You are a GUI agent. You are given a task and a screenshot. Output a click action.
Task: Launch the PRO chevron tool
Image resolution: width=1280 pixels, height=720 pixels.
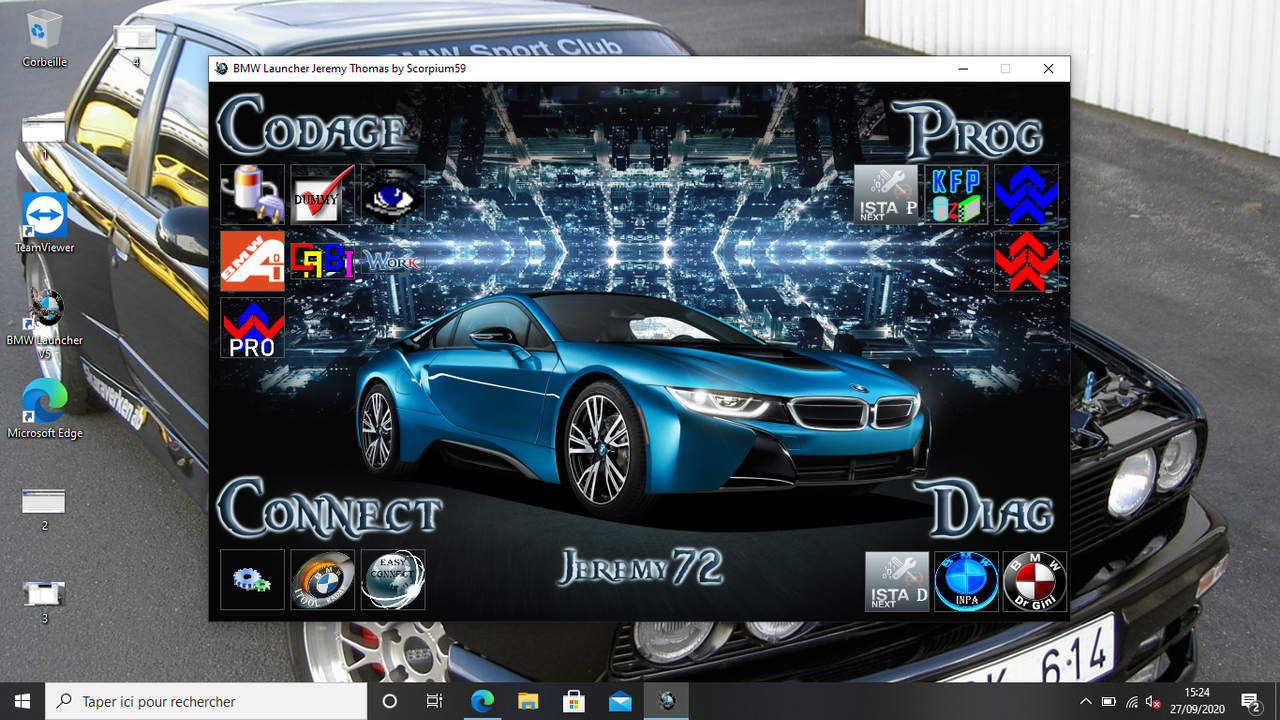coord(252,328)
